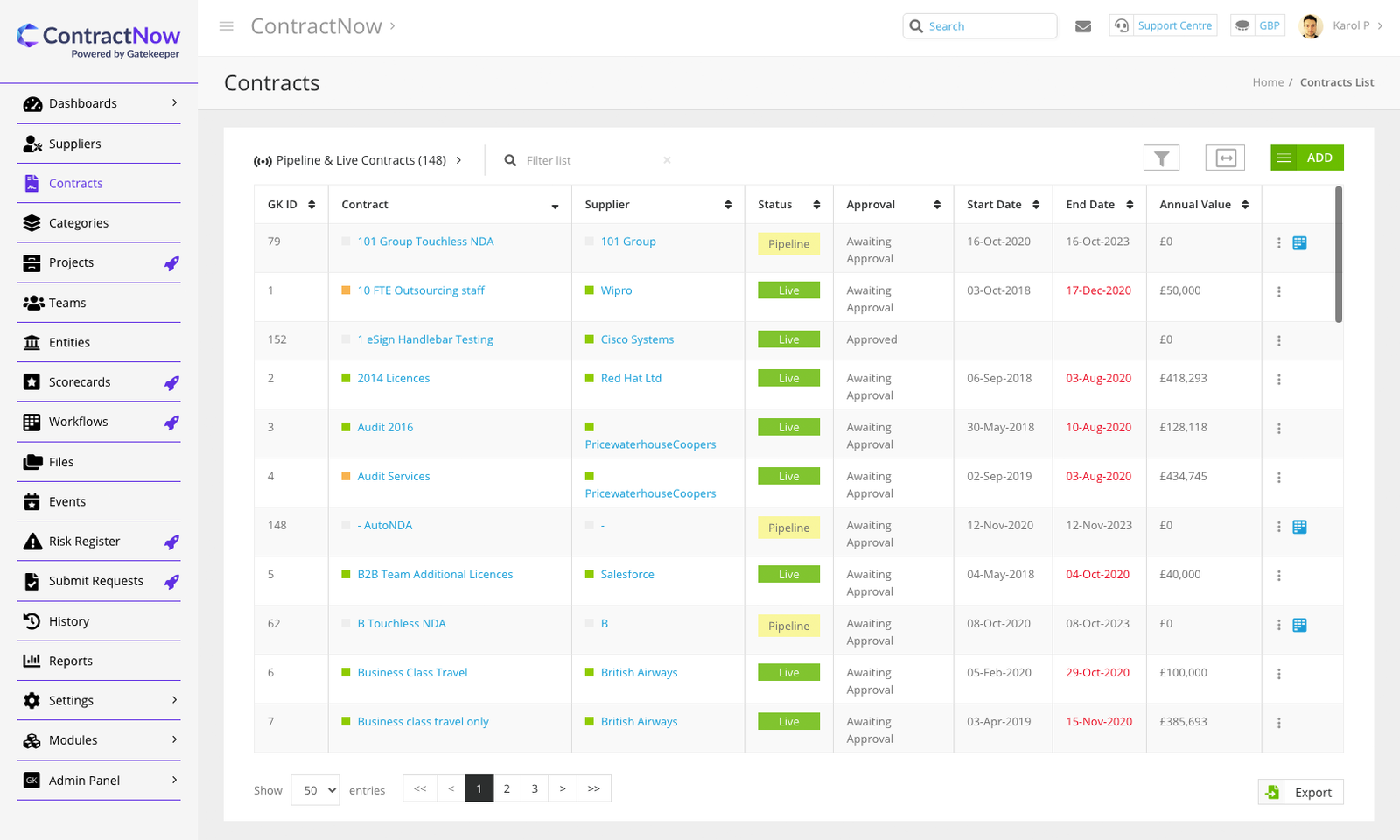The width and height of the screenshot is (1400, 840).
Task: Open supplier Red Hat Ltd
Action: point(631,378)
